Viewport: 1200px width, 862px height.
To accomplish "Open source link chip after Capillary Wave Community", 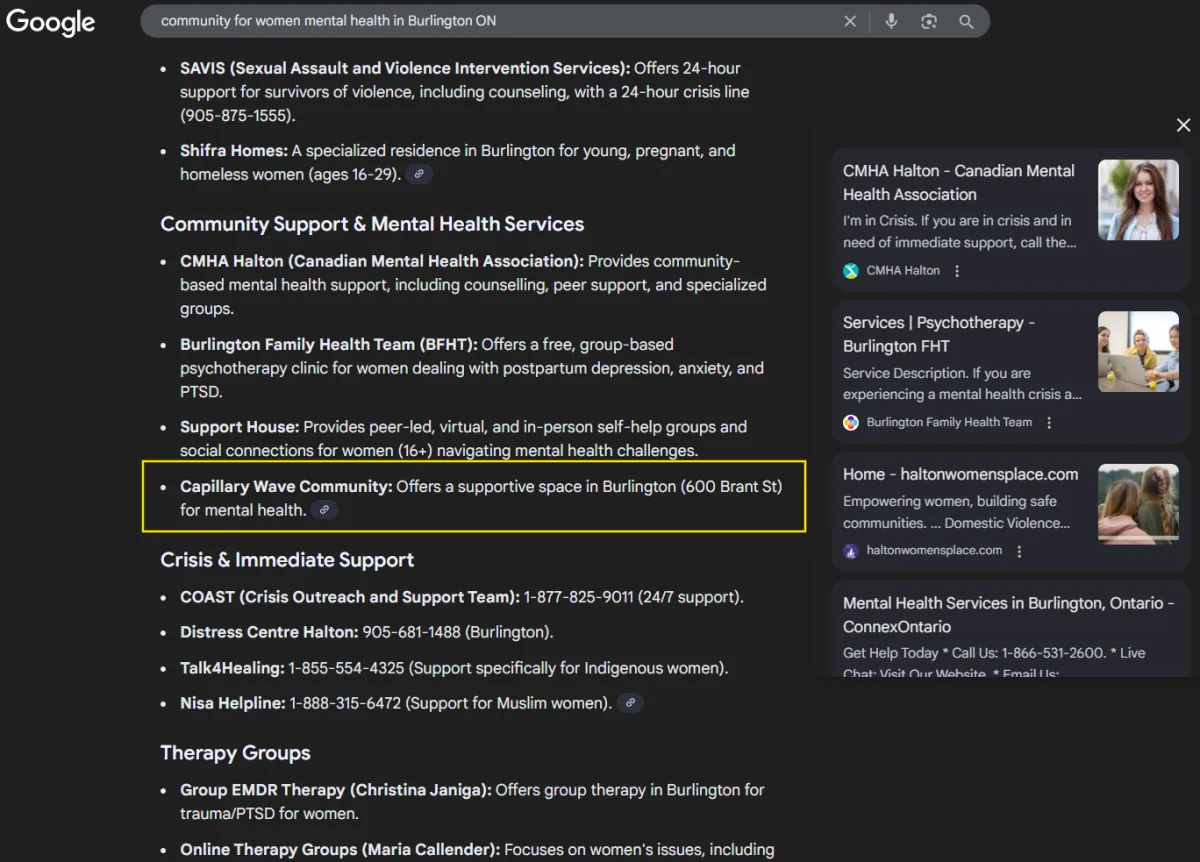I will pos(323,510).
